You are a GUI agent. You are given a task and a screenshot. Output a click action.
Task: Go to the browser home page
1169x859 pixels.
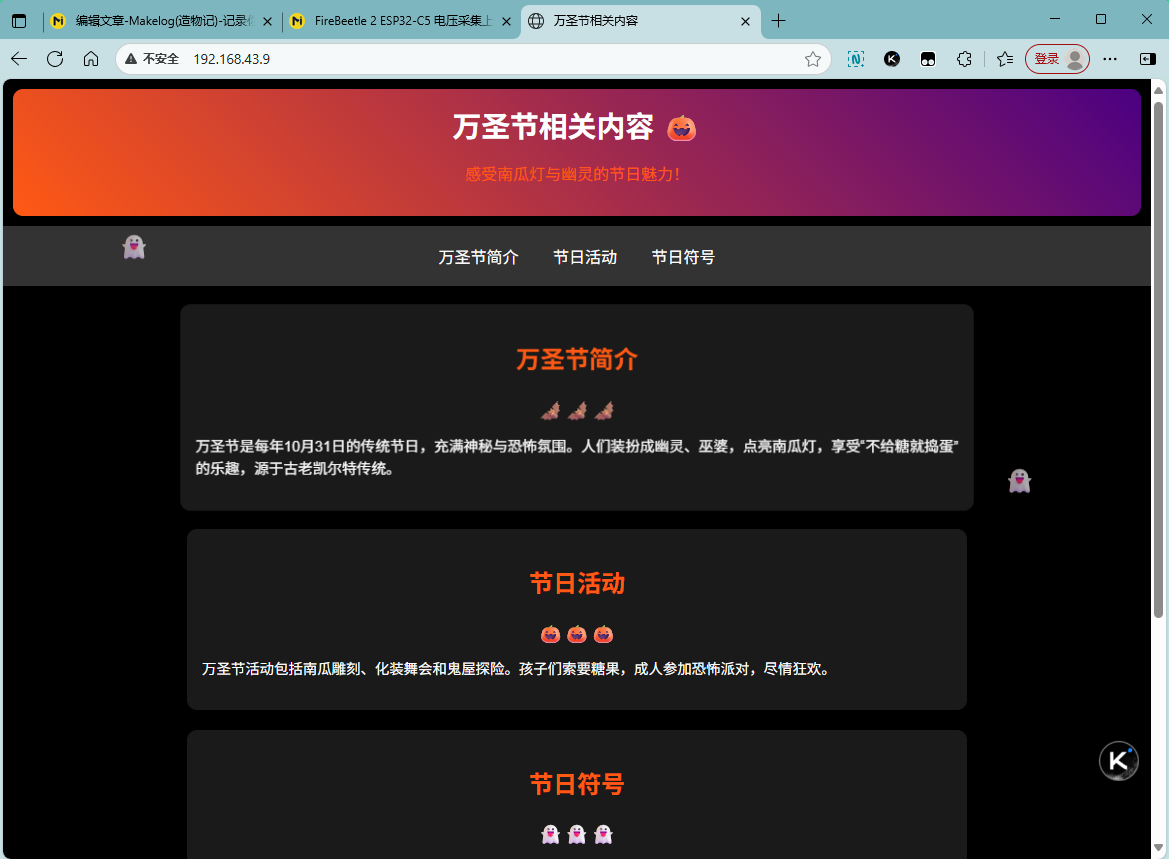[x=91, y=59]
